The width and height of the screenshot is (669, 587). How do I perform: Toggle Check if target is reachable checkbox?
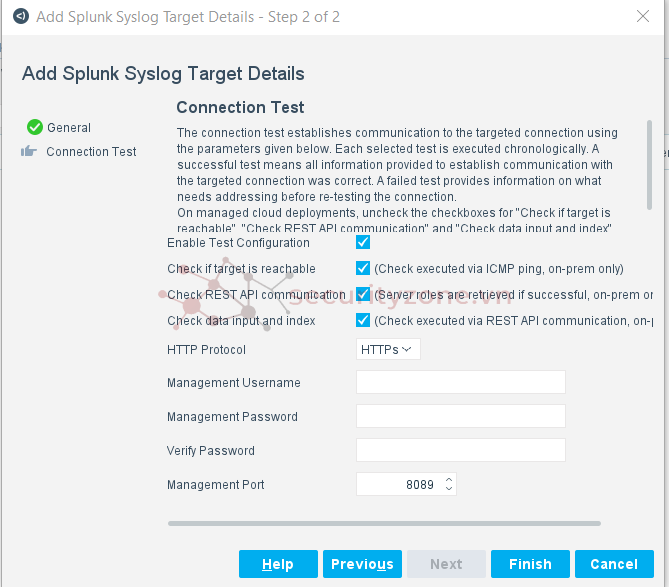[363, 268]
